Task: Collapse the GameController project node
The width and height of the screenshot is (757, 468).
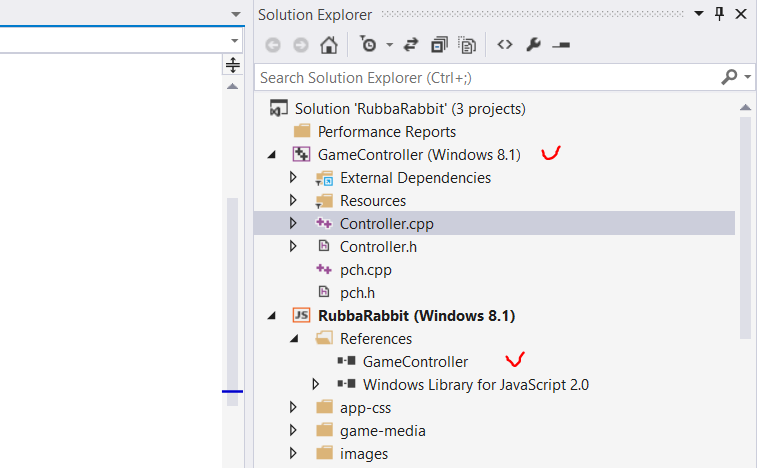Action: pyautogui.click(x=273, y=155)
